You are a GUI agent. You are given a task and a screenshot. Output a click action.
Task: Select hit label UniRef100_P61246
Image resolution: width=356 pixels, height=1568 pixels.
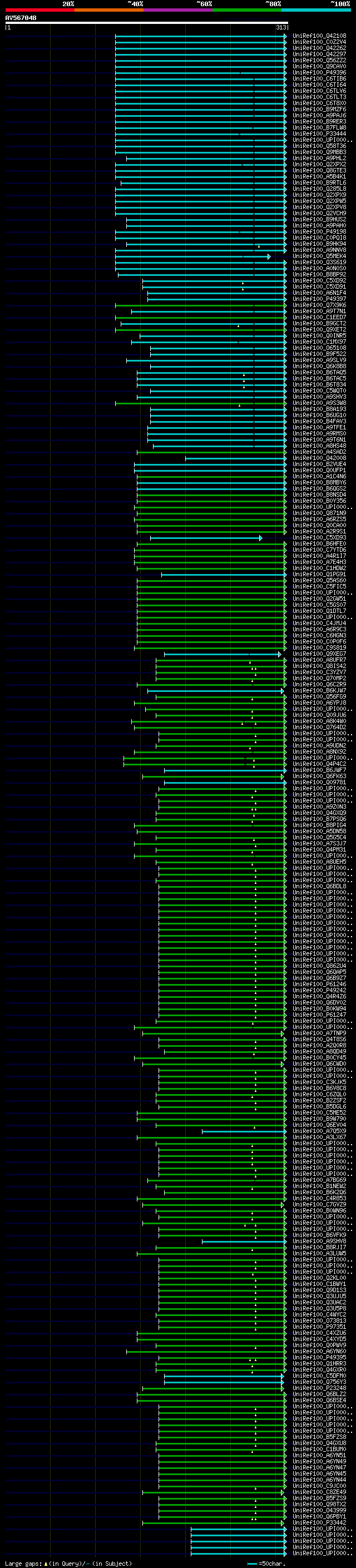click(x=319, y=985)
